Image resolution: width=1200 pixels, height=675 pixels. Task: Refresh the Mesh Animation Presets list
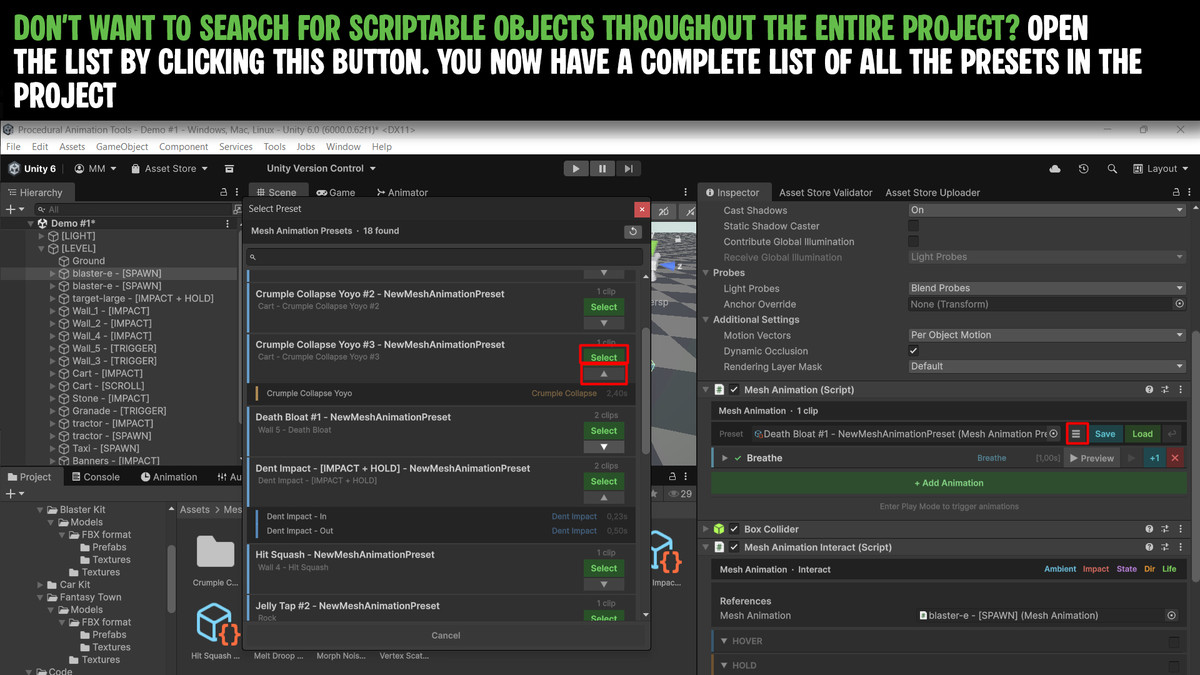pos(632,231)
